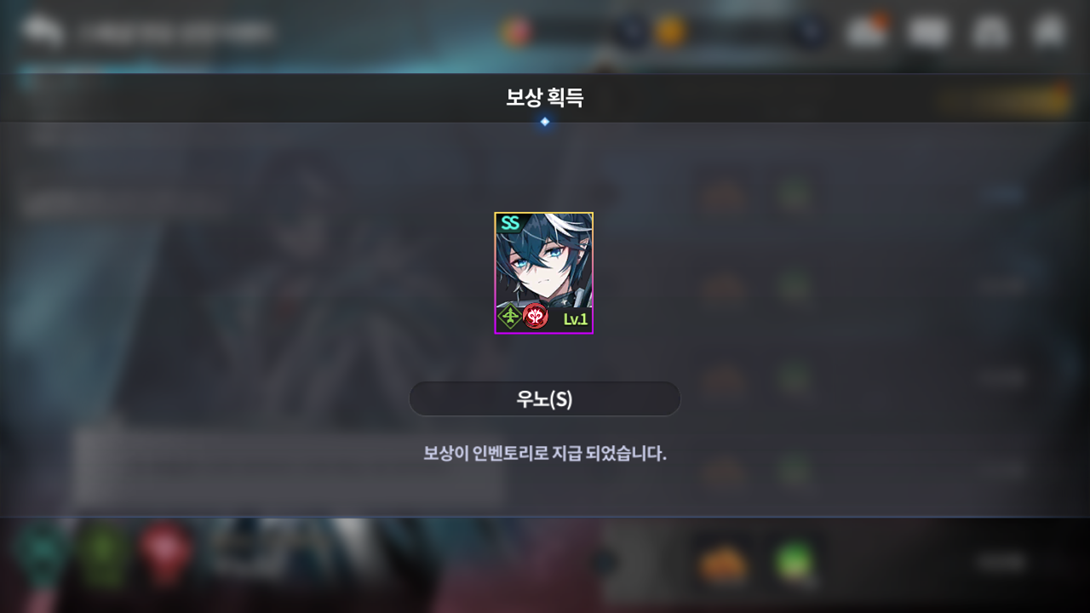Click the Lv.1 level label on the card
This screenshot has width=1090, height=613.
point(575,320)
